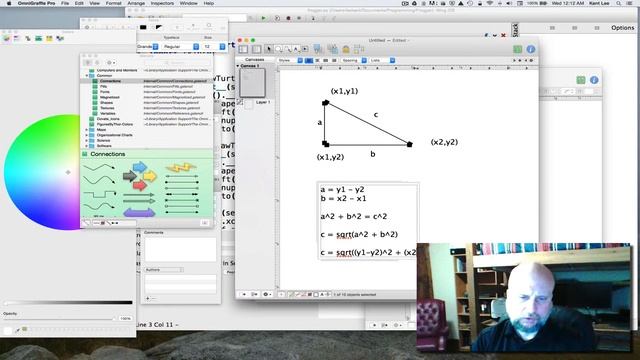Toggle the left sidebar view button
The width and height of the screenshot is (640, 360).
243,49
